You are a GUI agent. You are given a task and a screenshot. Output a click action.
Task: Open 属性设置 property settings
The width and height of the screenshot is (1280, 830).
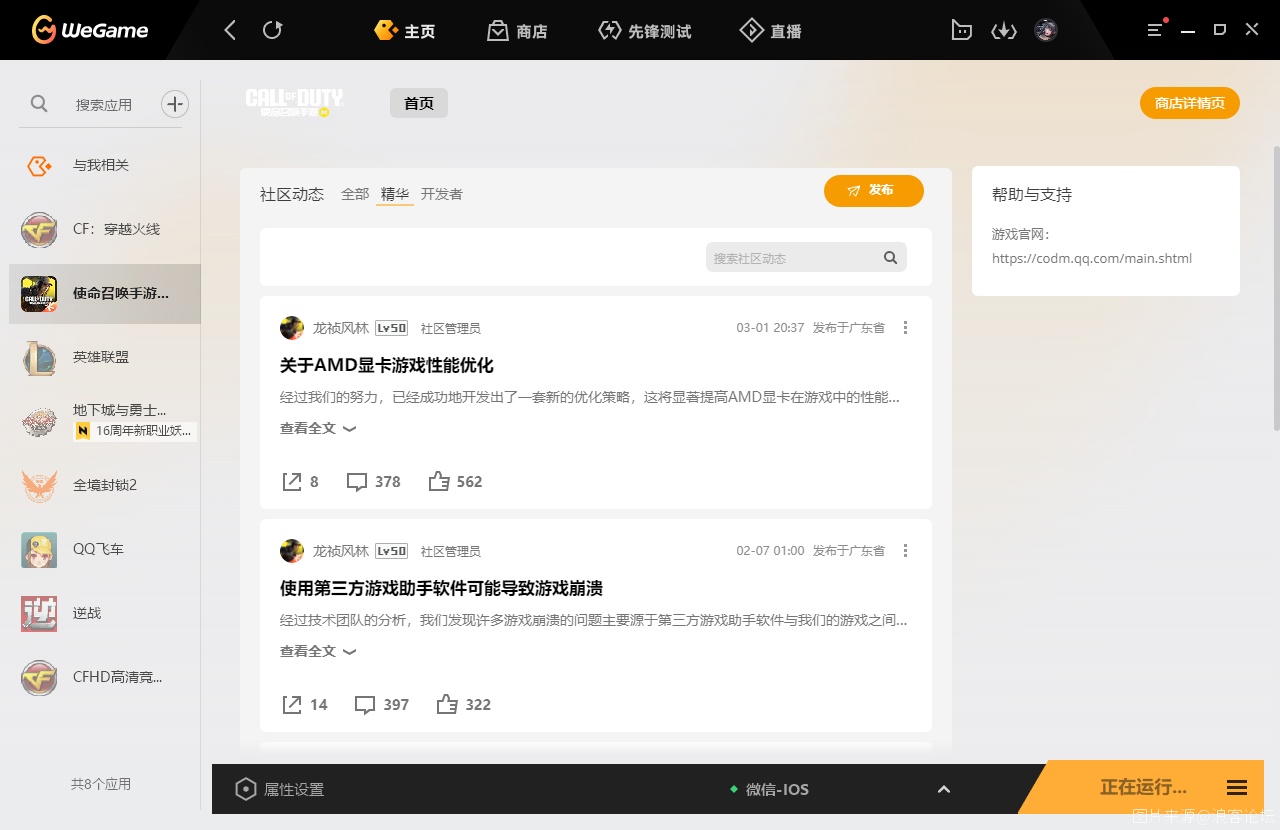click(279, 790)
